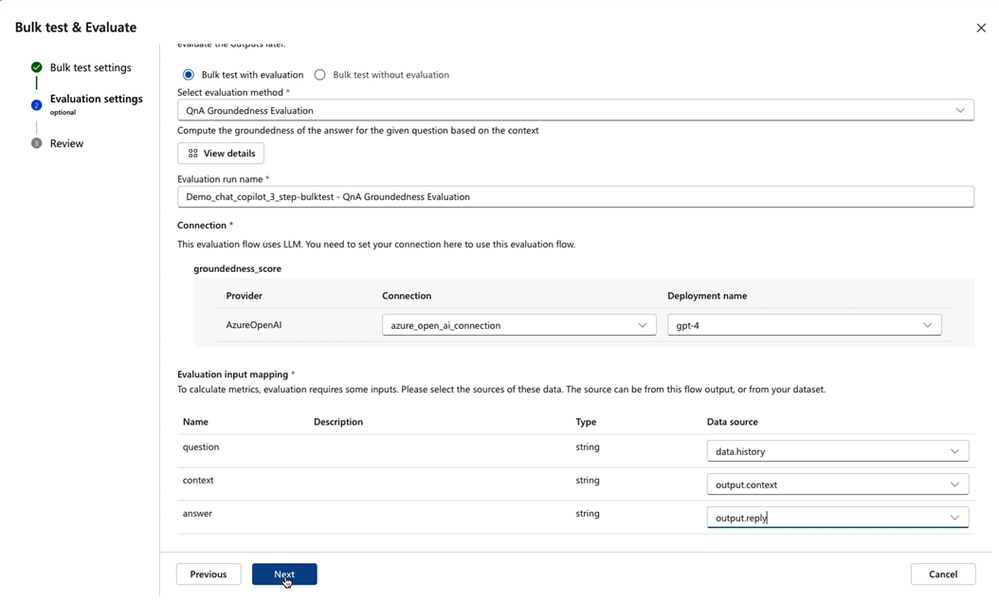999x602 pixels.
Task: Click the groundedness_score label
Action: pyautogui.click(x=237, y=269)
